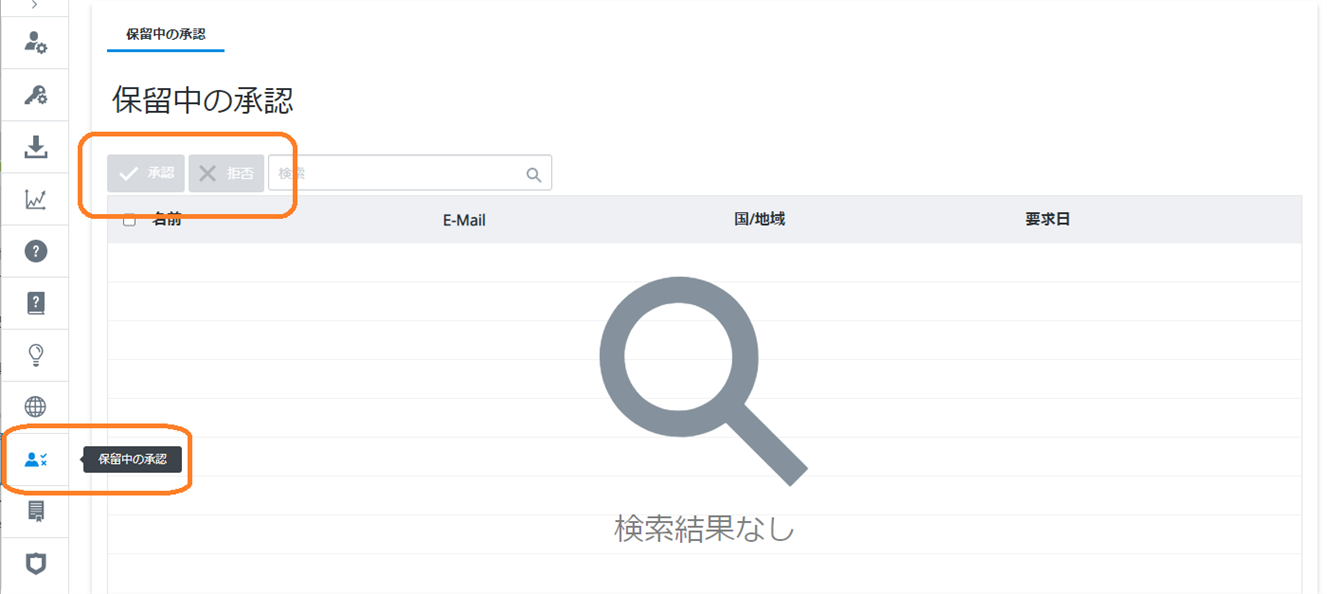Expand the sidebar with the top chevron

[x=35, y=5]
